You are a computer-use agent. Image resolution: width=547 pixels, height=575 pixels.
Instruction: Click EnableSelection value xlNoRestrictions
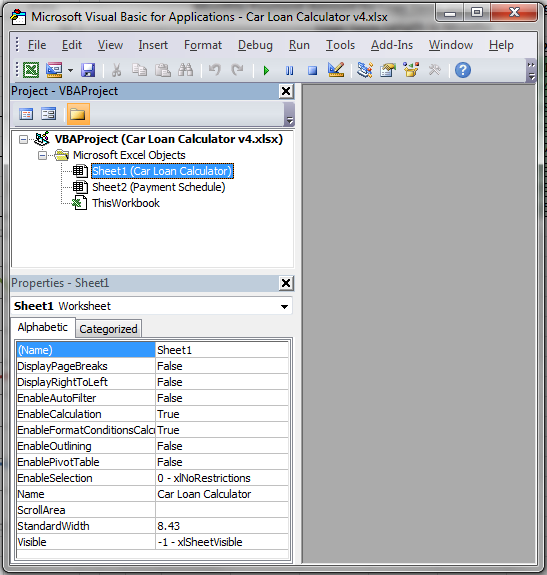222,478
